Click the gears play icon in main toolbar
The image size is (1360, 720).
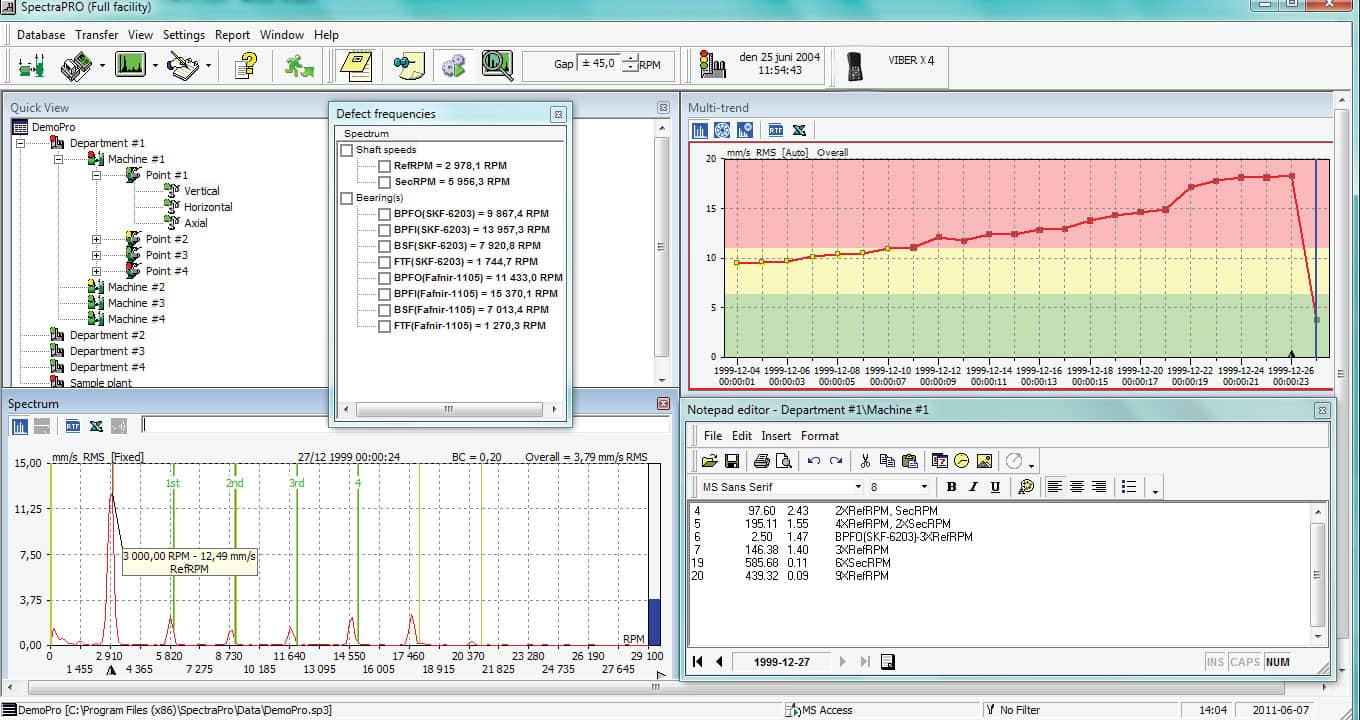454,66
